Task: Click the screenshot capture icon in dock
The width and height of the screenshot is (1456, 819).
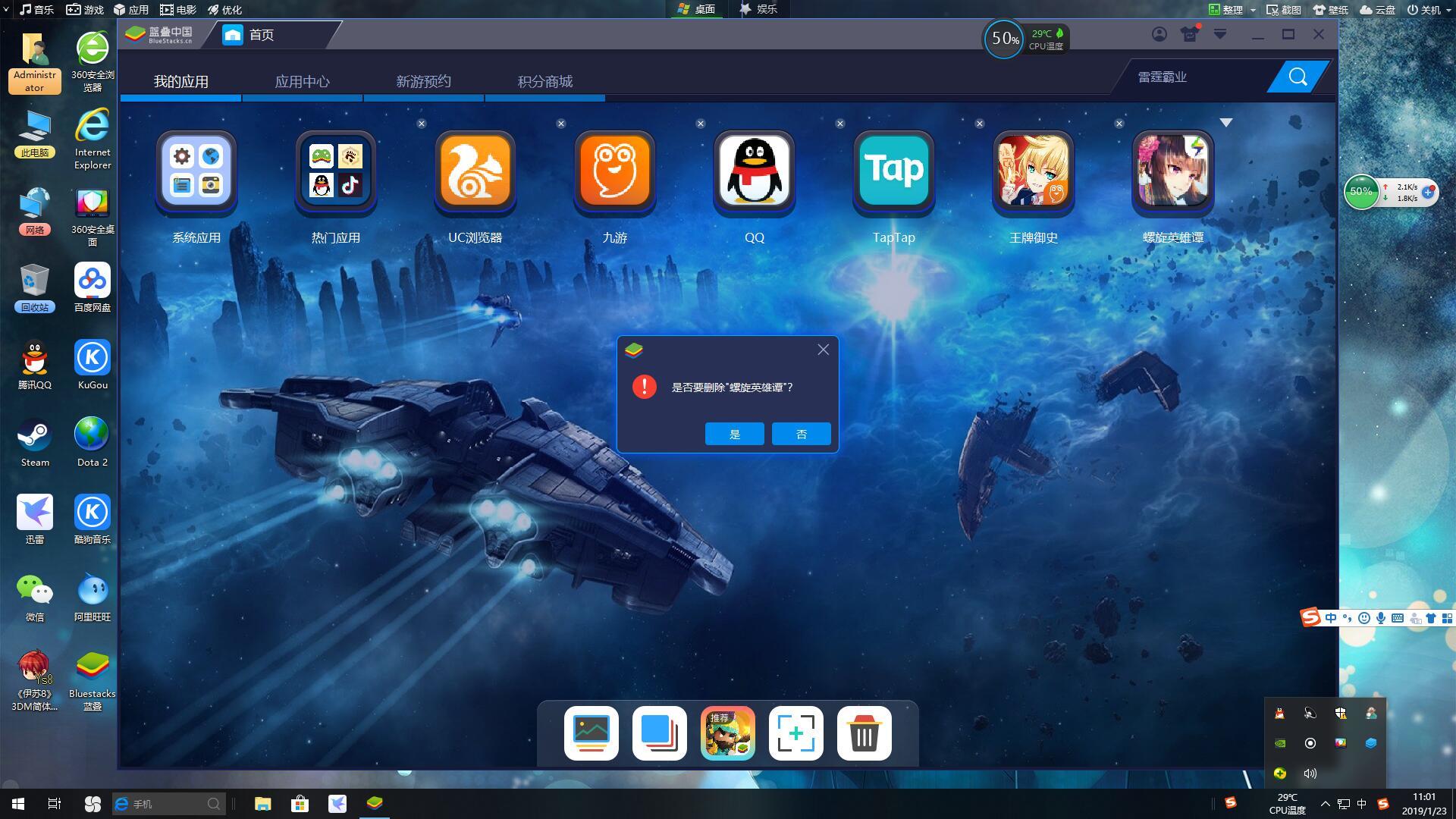Action: pos(796,733)
